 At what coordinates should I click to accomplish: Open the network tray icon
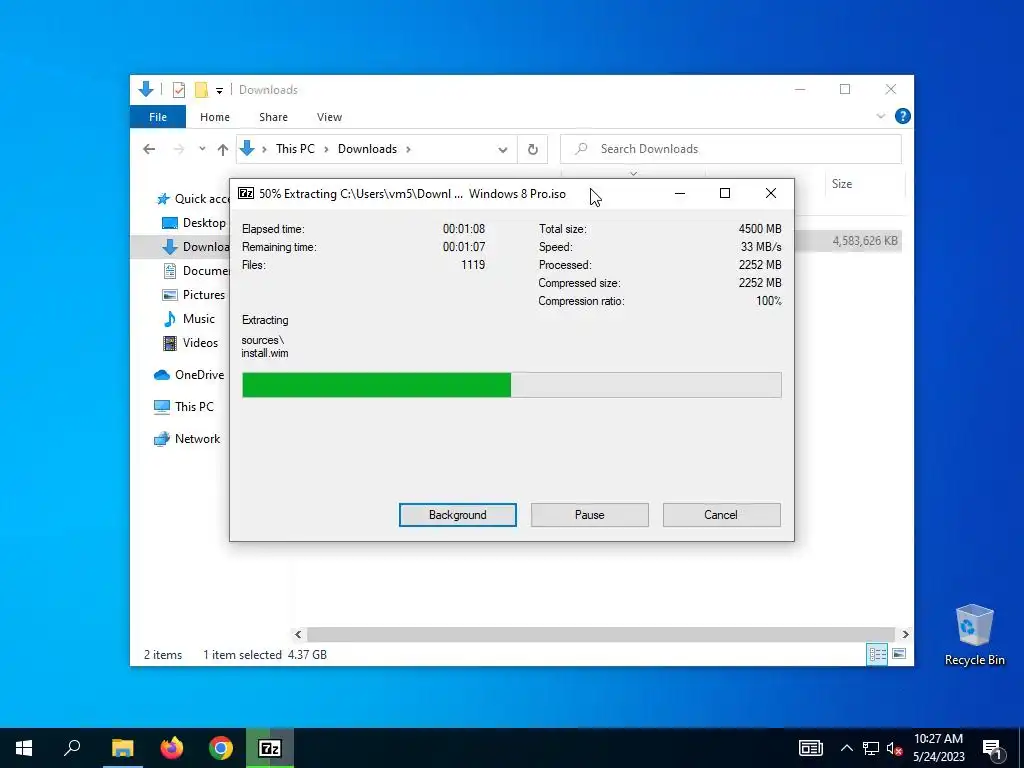tap(871, 748)
